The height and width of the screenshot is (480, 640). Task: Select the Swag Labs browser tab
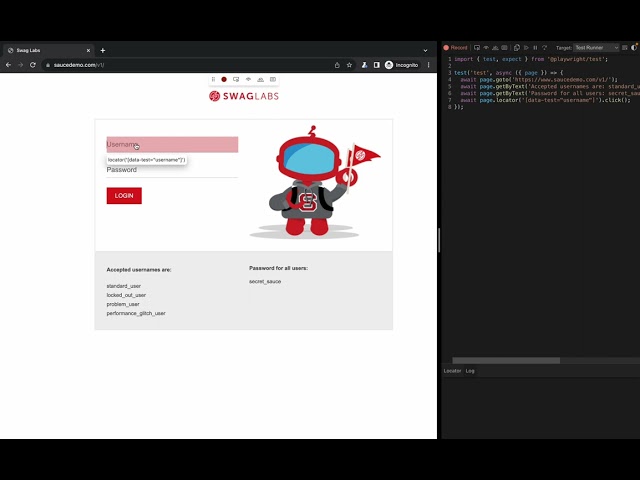click(48, 51)
